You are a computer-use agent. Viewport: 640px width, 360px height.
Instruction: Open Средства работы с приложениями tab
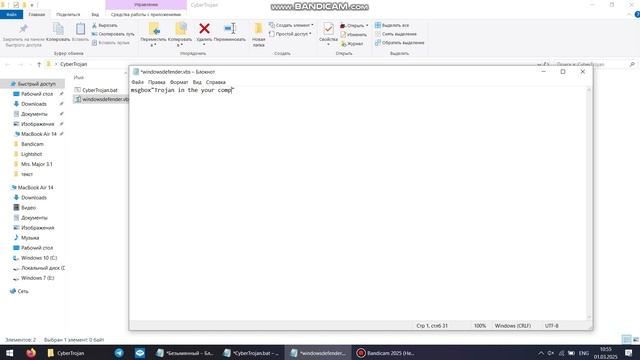coord(146,14)
